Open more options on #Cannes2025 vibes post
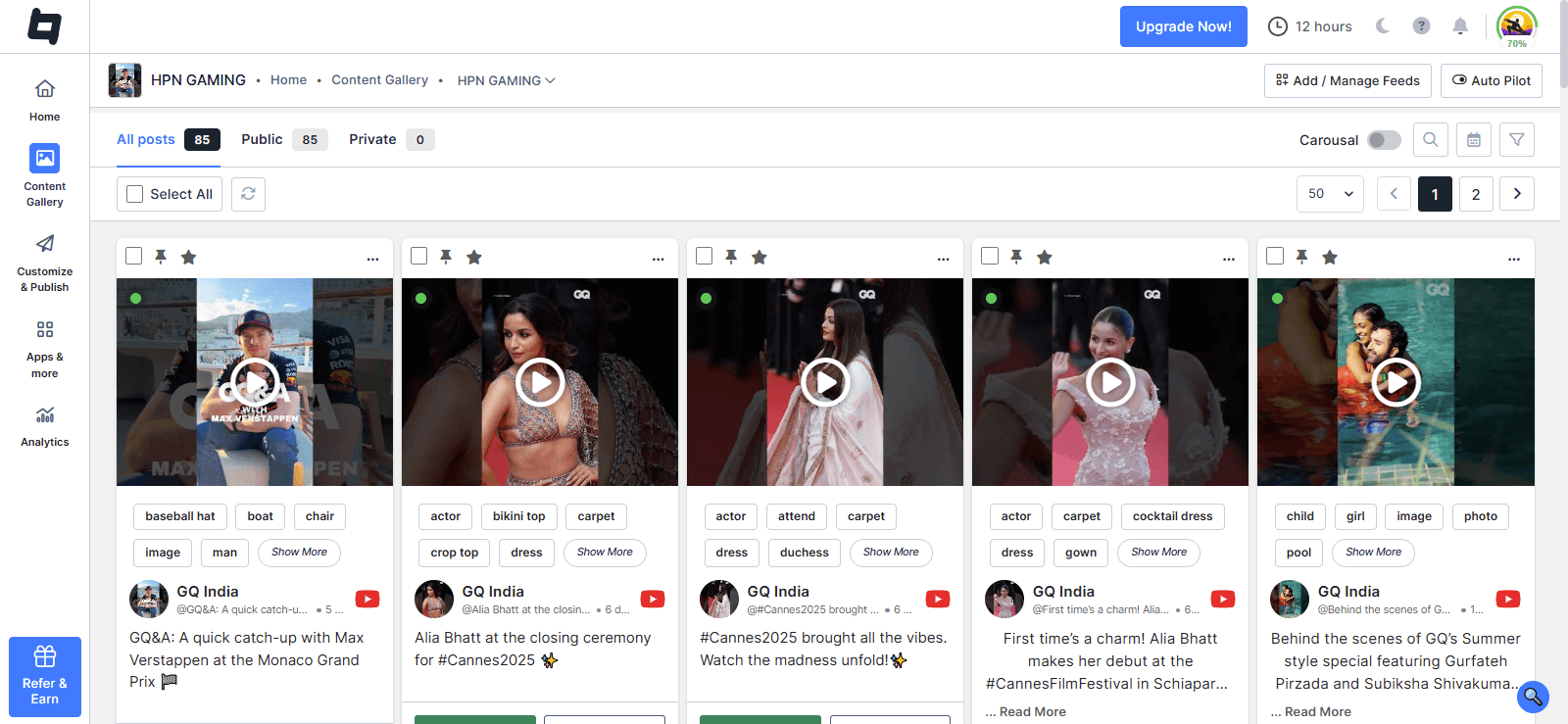This screenshot has width=1568, height=724. click(x=944, y=259)
